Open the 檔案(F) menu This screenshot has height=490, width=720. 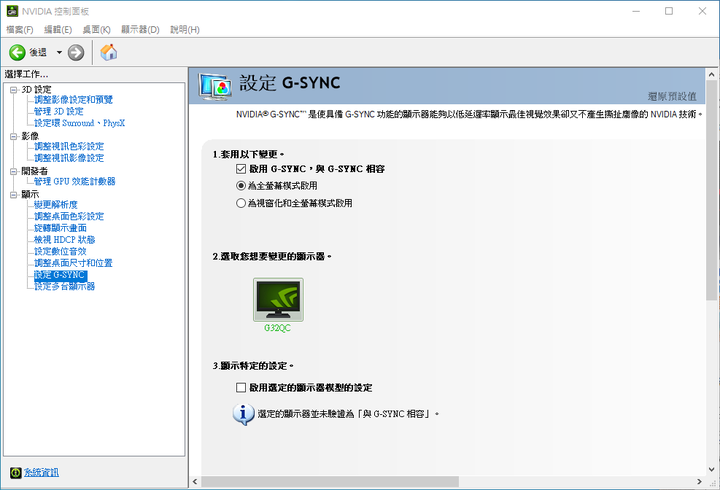20,29
